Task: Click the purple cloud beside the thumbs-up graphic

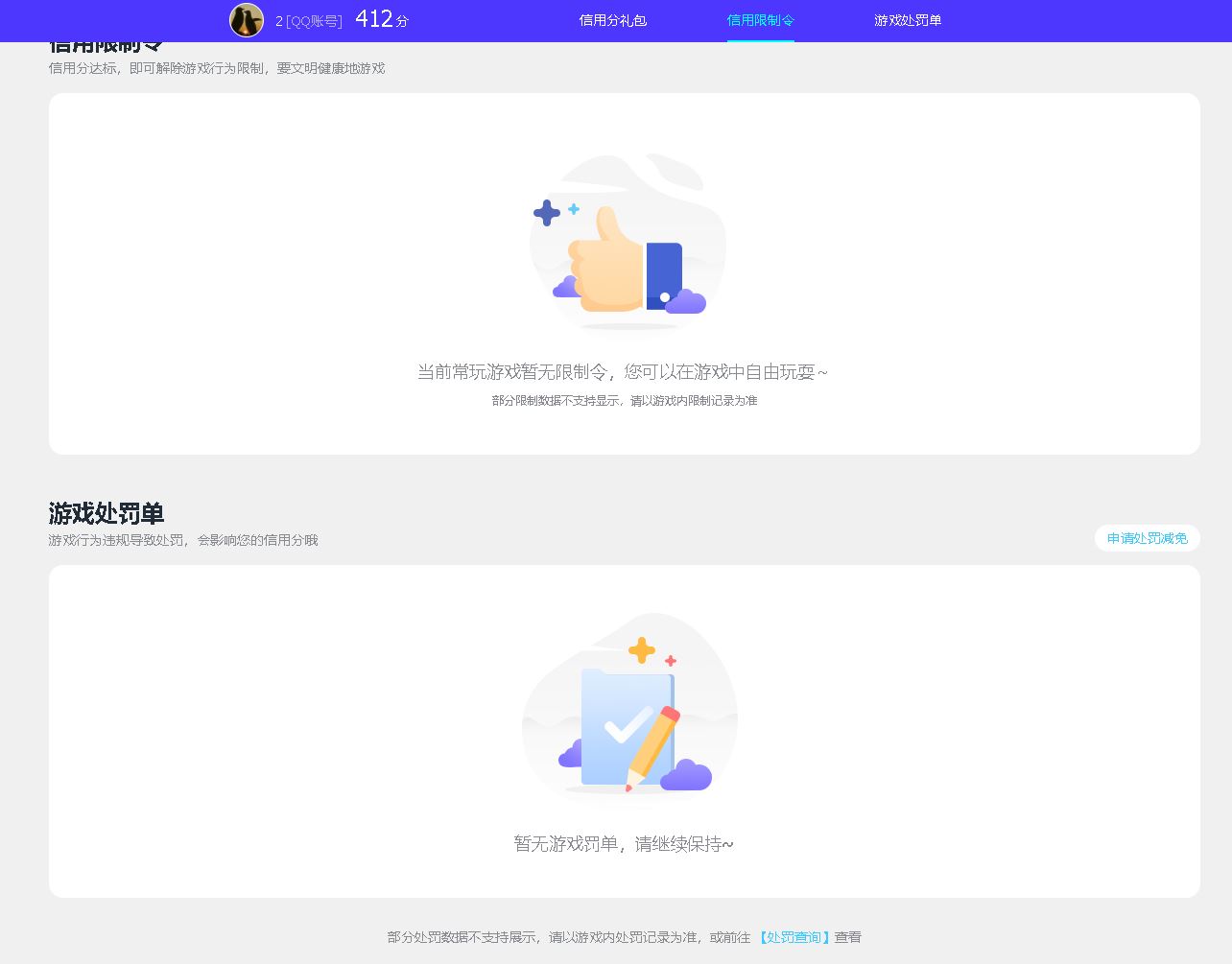Action: click(x=685, y=303)
